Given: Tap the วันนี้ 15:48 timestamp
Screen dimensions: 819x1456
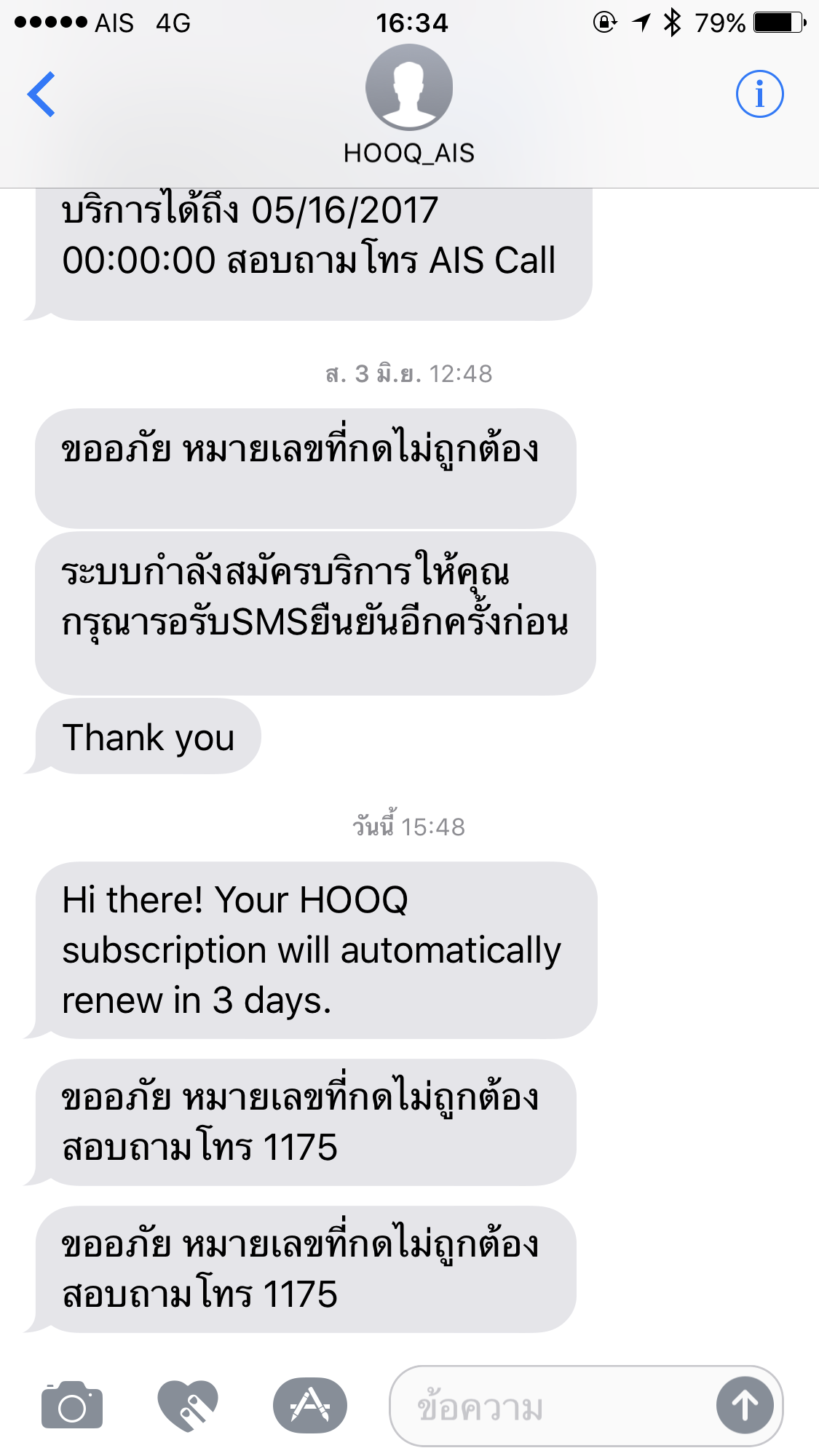Looking at the screenshot, I should tap(409, 825).
